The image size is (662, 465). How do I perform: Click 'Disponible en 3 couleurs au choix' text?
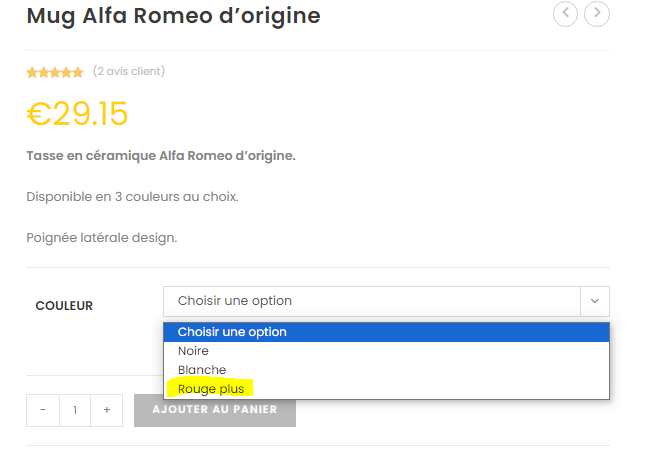click(133, 197)
